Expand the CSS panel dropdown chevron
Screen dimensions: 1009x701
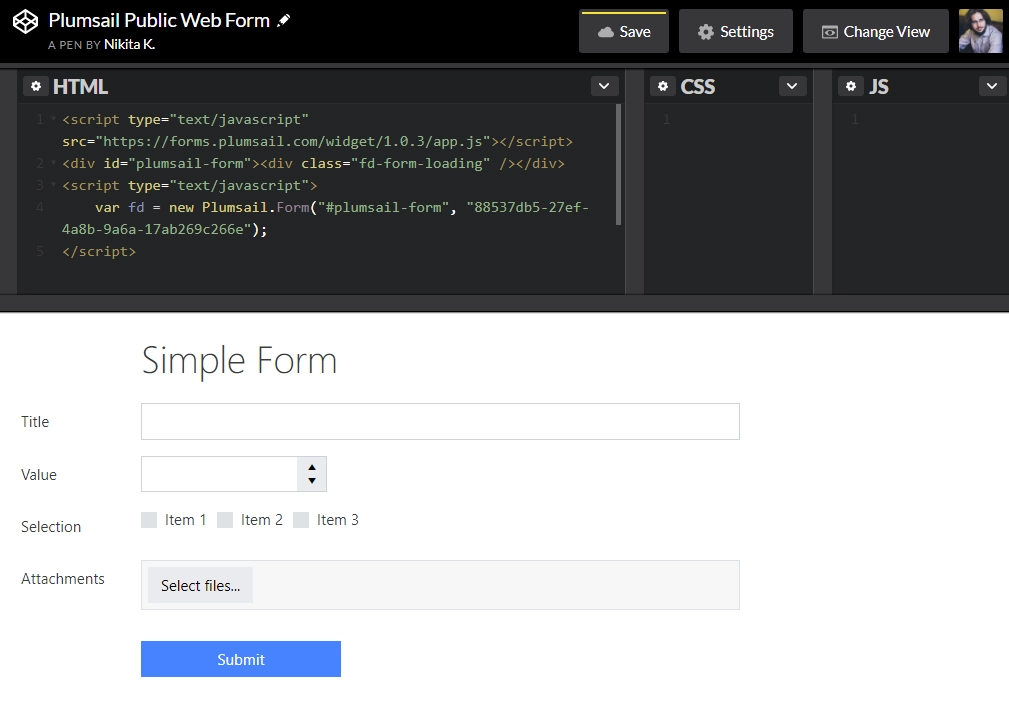792,86
